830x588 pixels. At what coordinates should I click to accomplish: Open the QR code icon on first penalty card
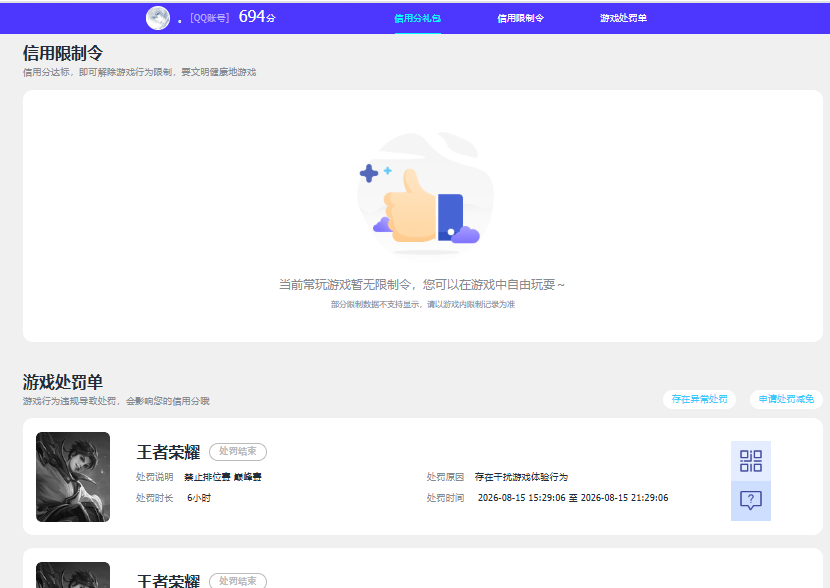point(751,461)
